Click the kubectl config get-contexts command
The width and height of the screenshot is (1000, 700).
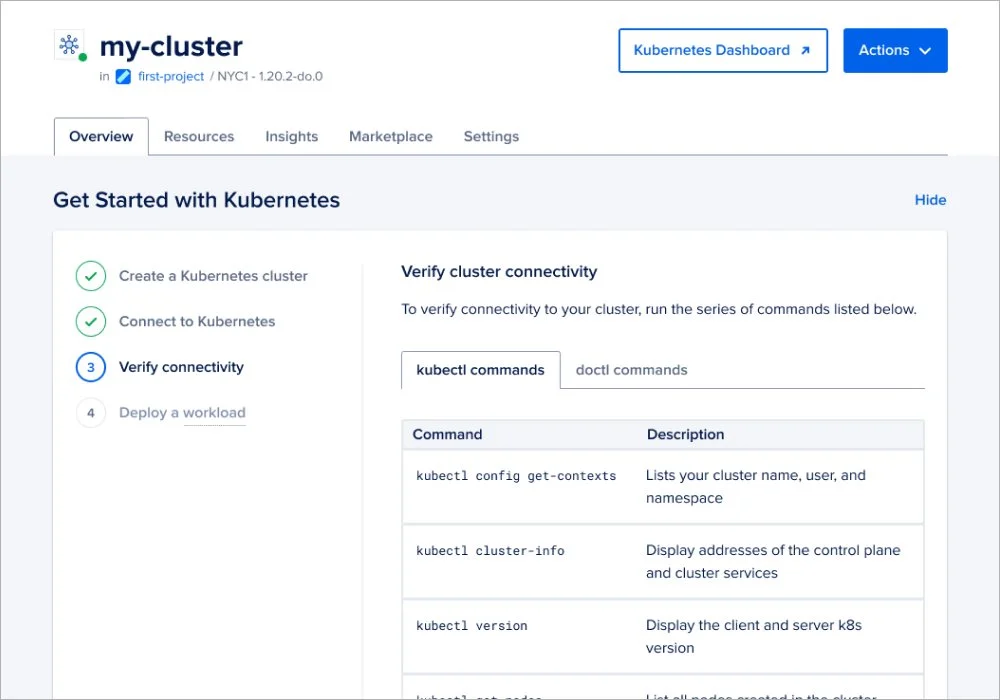[x=516, y=476]
